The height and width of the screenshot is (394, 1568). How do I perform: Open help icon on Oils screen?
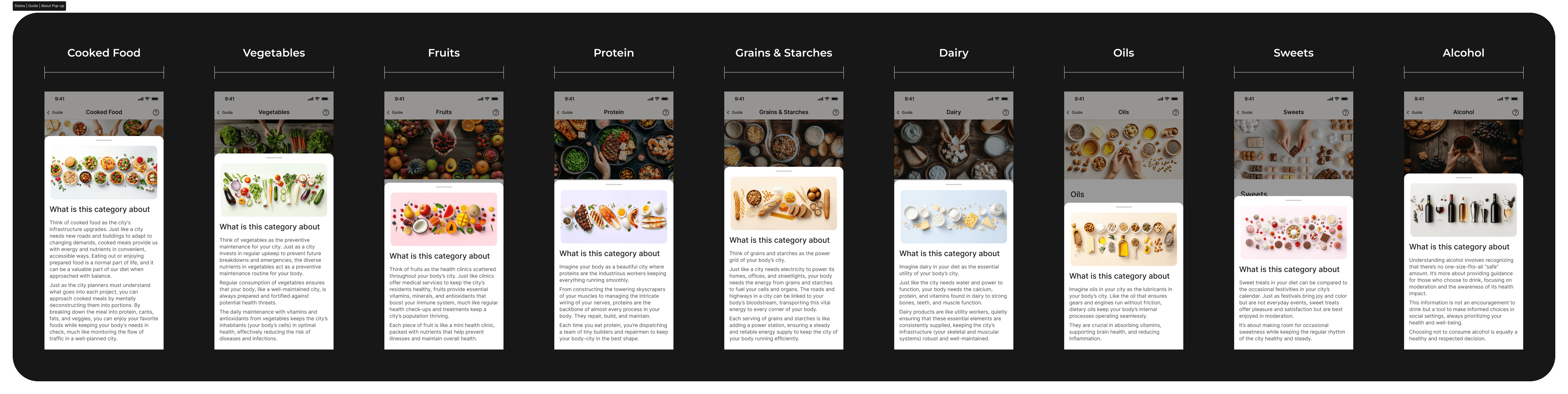1175,113
